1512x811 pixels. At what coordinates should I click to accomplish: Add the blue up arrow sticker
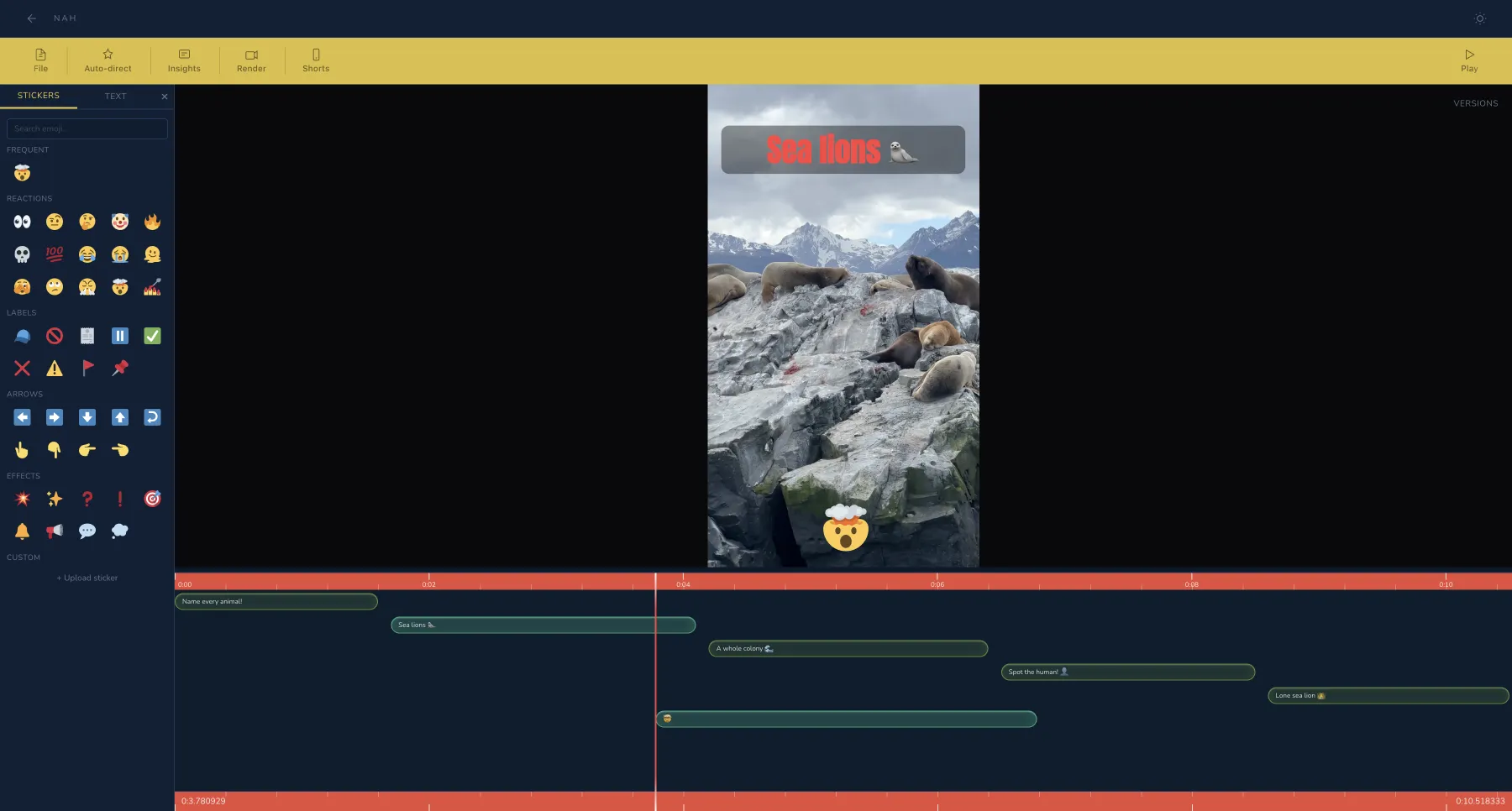[120, 417]
